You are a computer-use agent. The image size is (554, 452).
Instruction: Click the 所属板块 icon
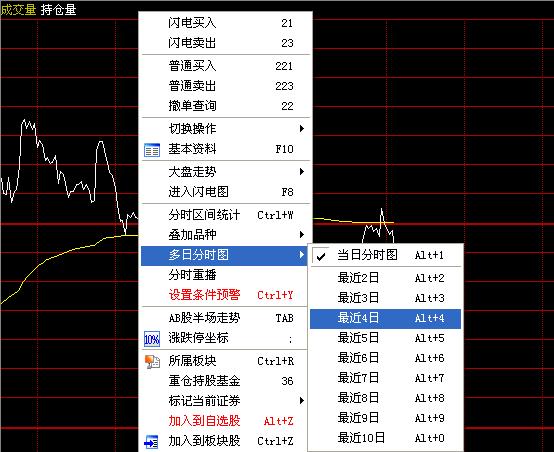point(152,362)
